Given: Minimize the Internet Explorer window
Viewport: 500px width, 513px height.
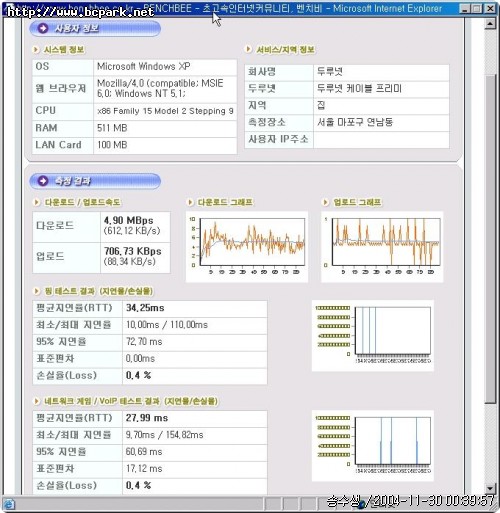Looking at the screenshot, I should (465, 9).
